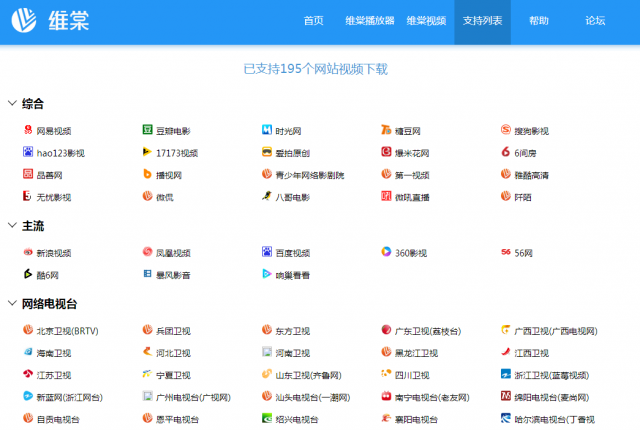The height and width of the screenshot is (430, 640).
Task: Click the 网易视频 site icon
Action: [28, 130]
